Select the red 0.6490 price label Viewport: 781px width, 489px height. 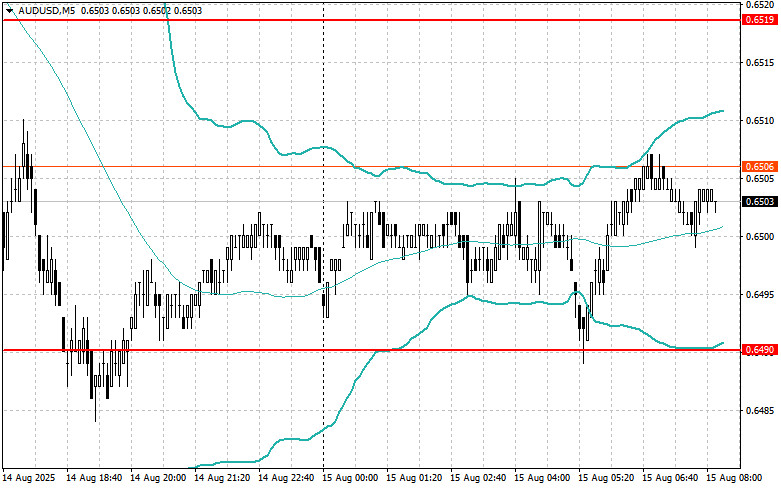coord(760,350)
